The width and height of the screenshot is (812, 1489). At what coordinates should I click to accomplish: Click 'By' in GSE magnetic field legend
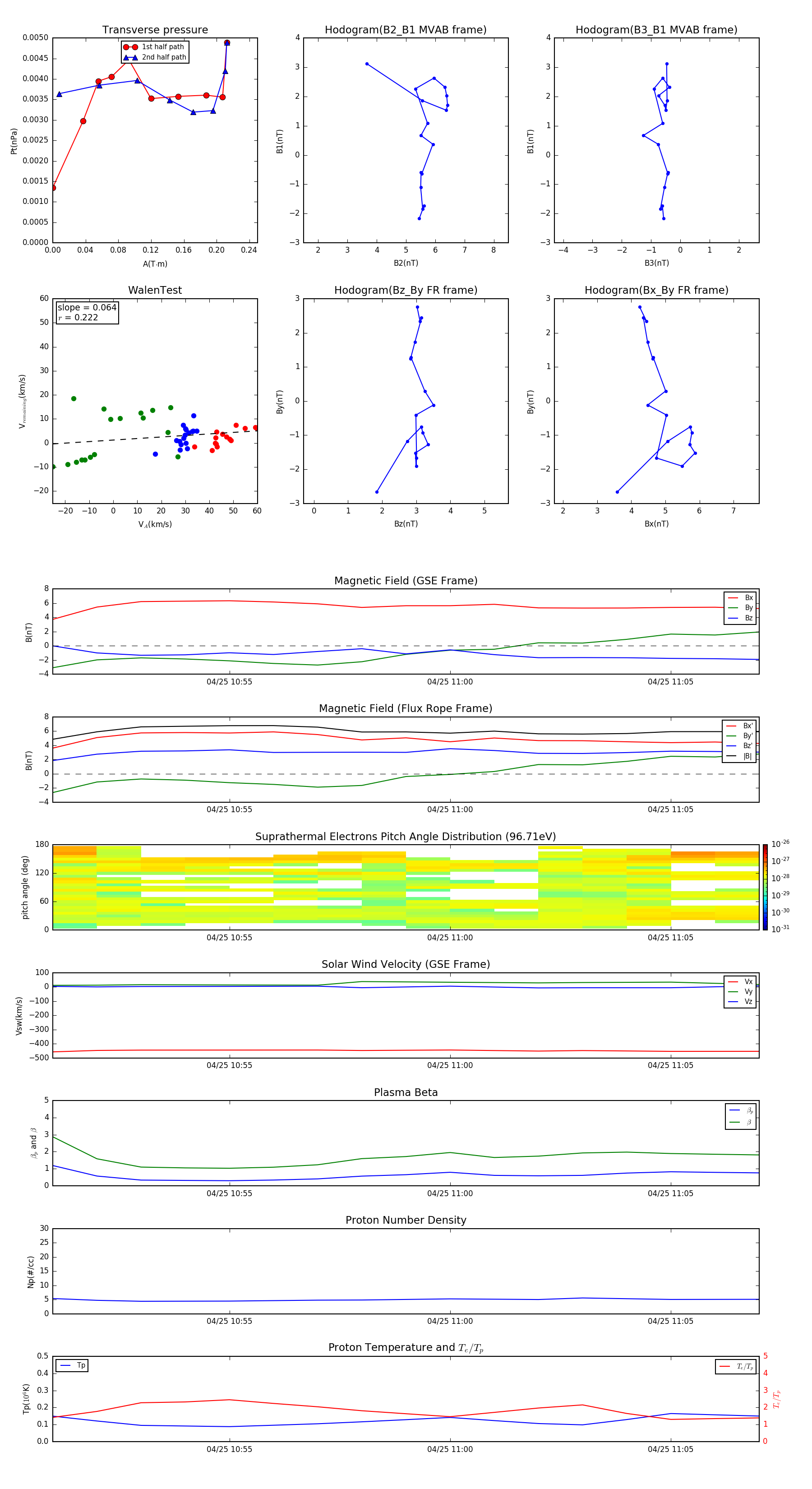pyautogui.click(x=740, y=607)
